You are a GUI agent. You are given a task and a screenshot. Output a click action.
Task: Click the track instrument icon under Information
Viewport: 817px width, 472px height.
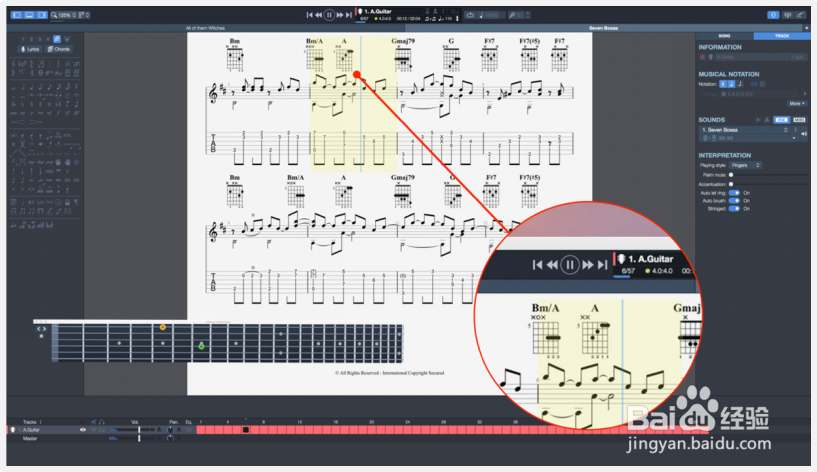pyautogui.click(x=711, y=57)
